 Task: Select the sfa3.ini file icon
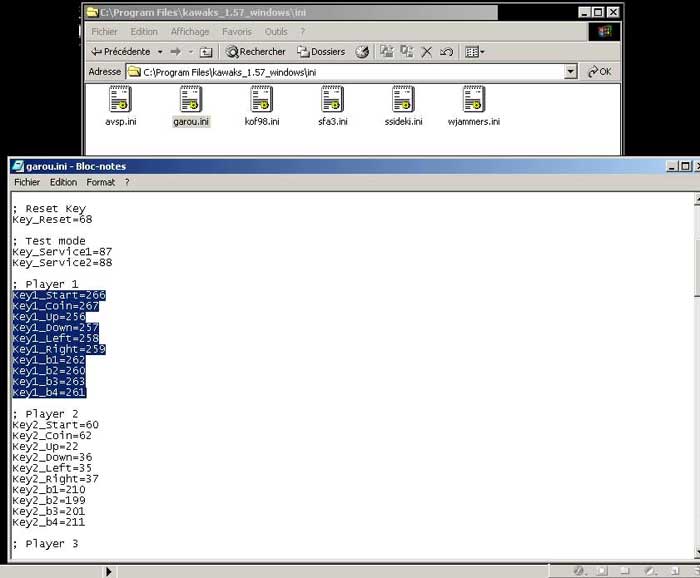pyautogui.click(x=333, y=100)
